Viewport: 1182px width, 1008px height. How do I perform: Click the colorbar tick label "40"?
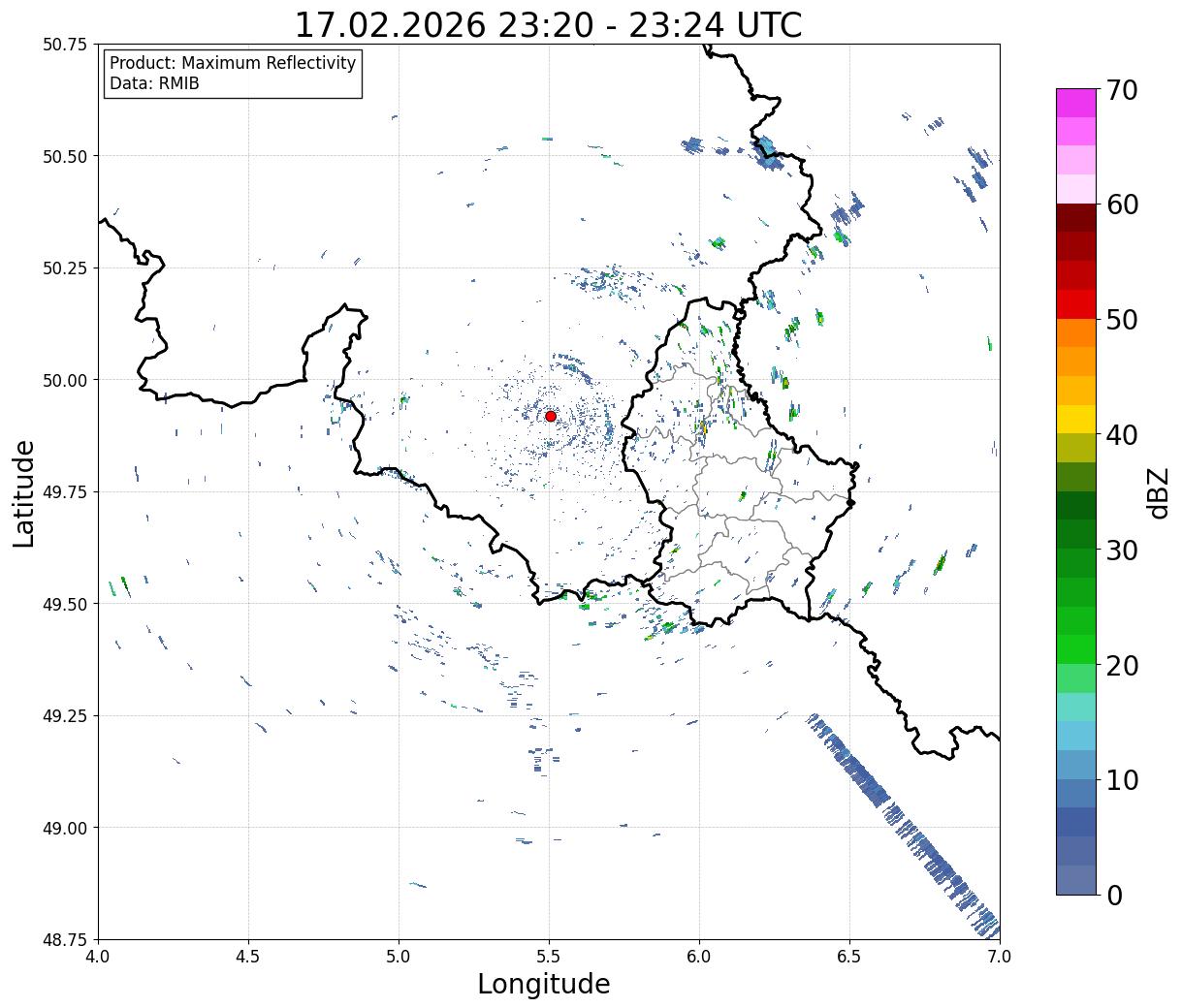click(x=1122, y=434)
